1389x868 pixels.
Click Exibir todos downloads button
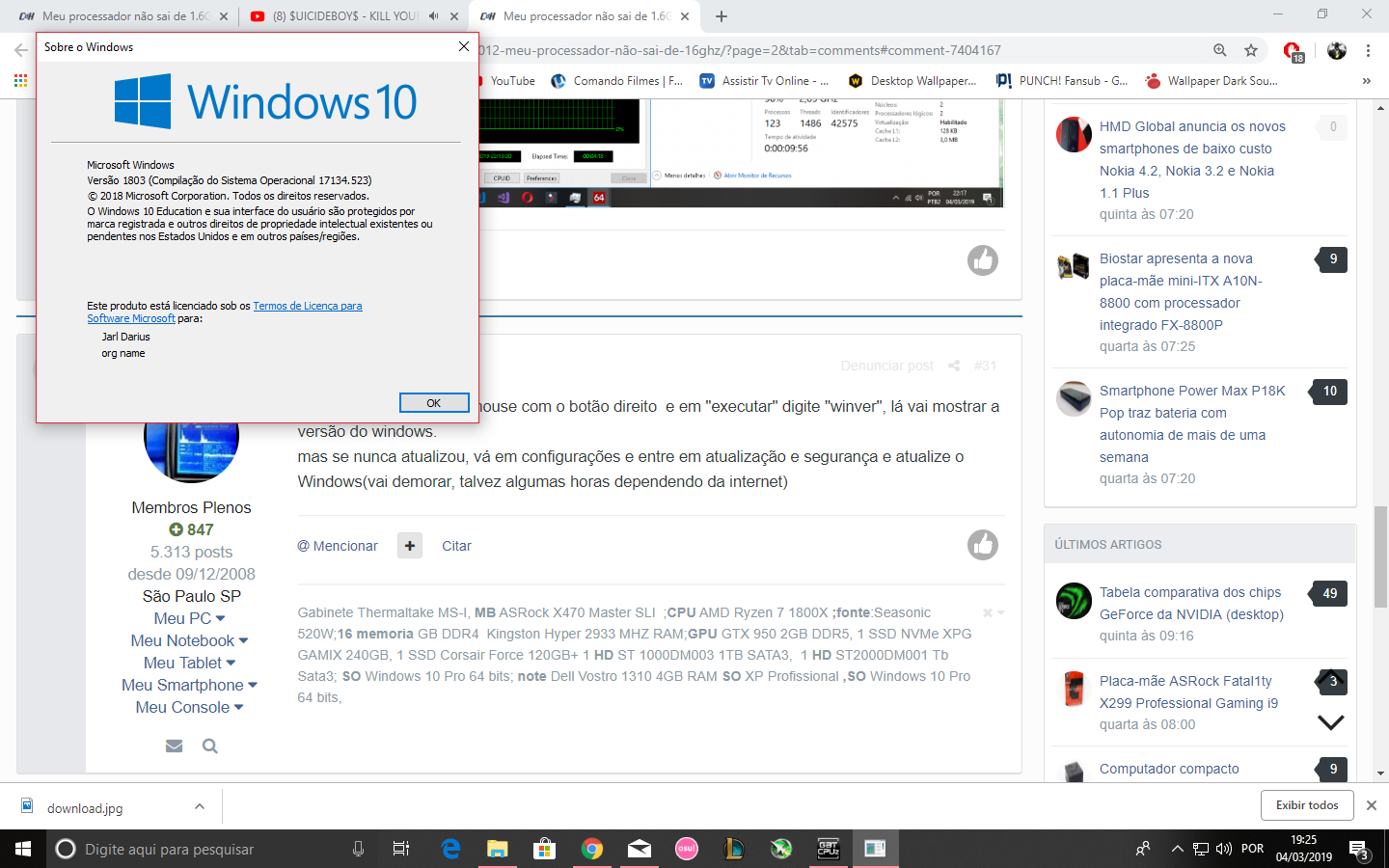point(1307,805)
